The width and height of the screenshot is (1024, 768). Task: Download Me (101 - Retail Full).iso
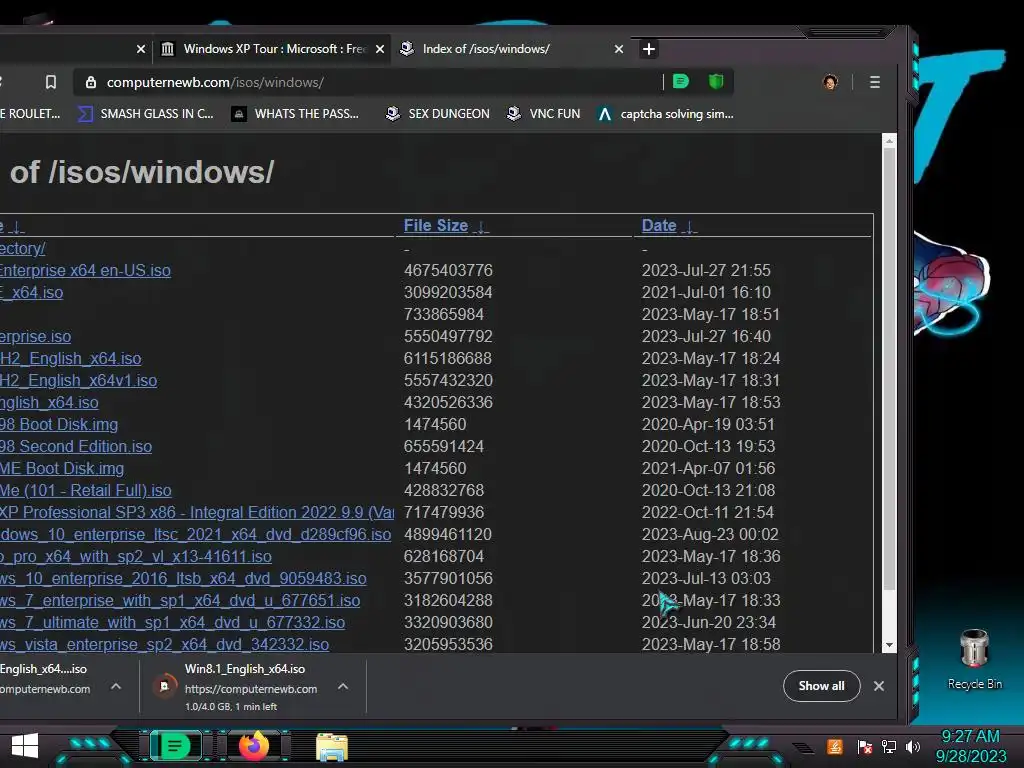pyautogui.click(x=86, y=490)
